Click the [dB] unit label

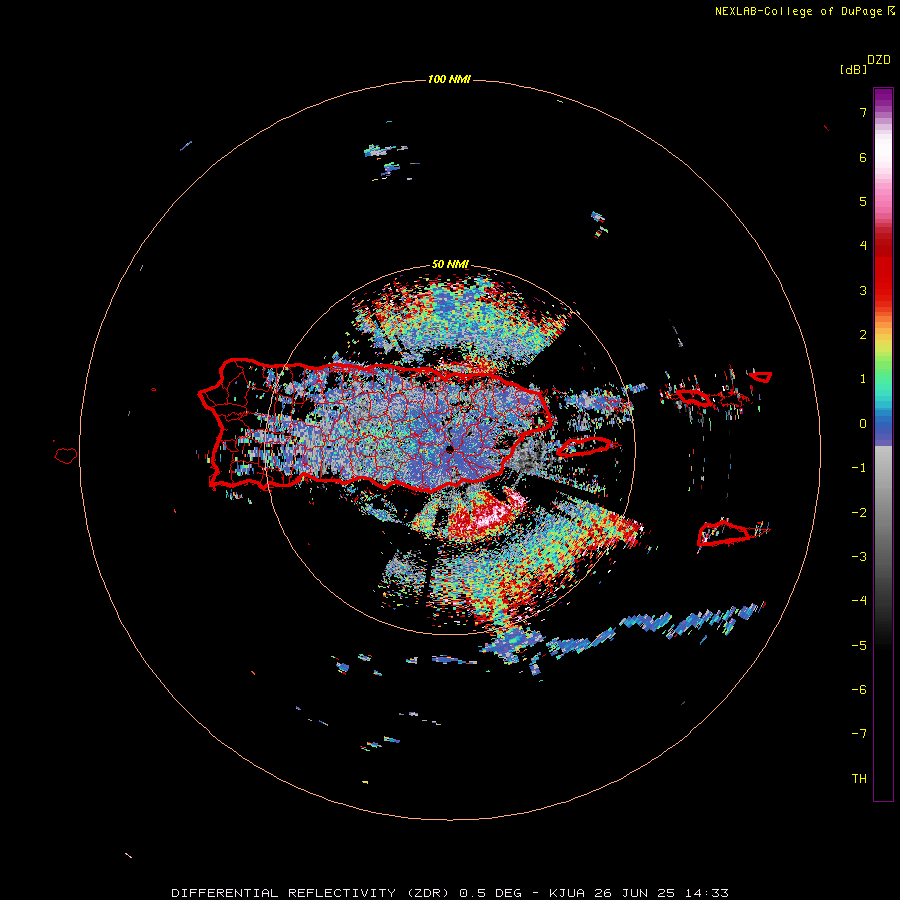click(x=853, y=69)
